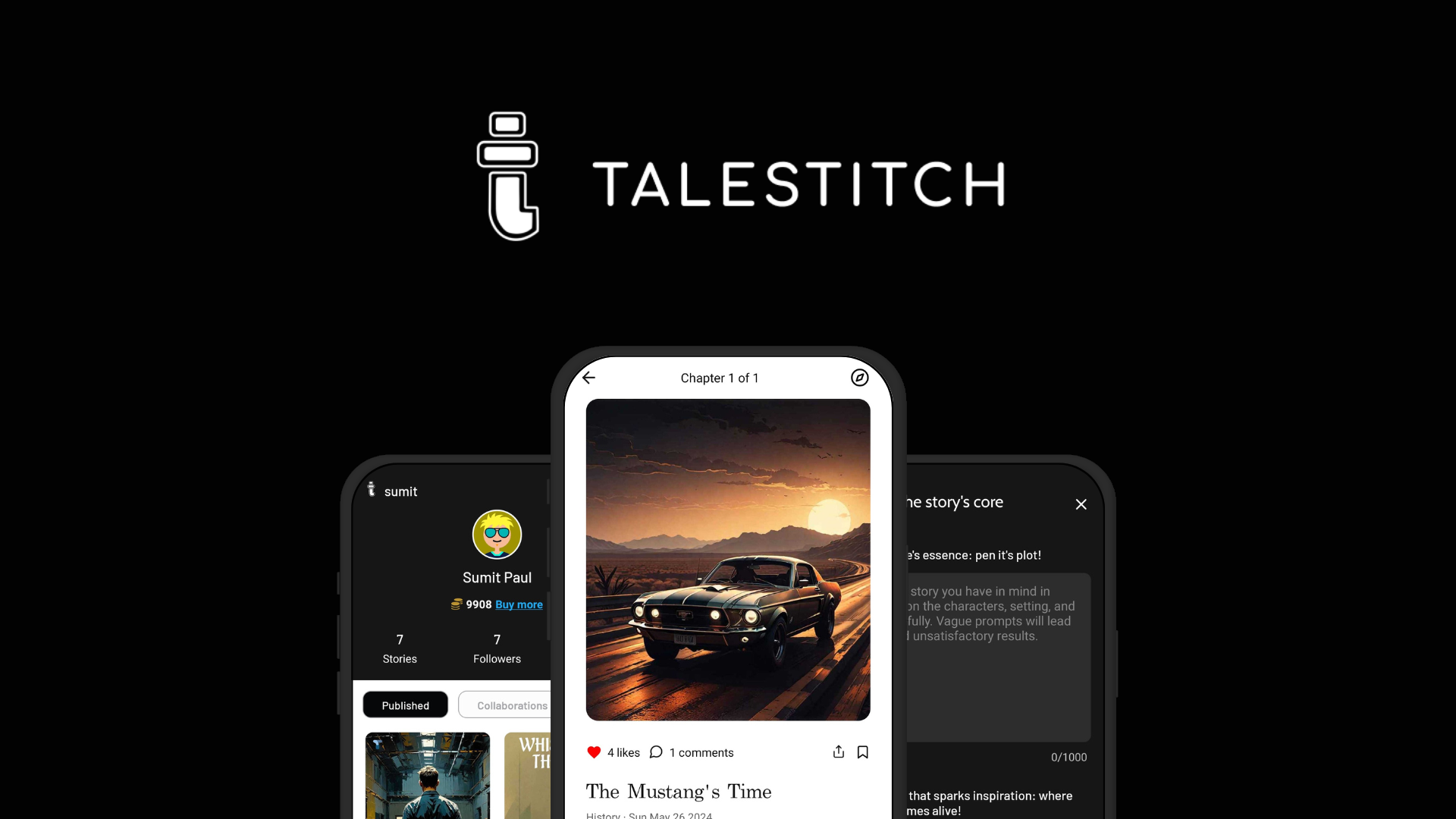Close the story's core prompt panel
Screen dimensions: 1456x819
tap(1081, 504)
